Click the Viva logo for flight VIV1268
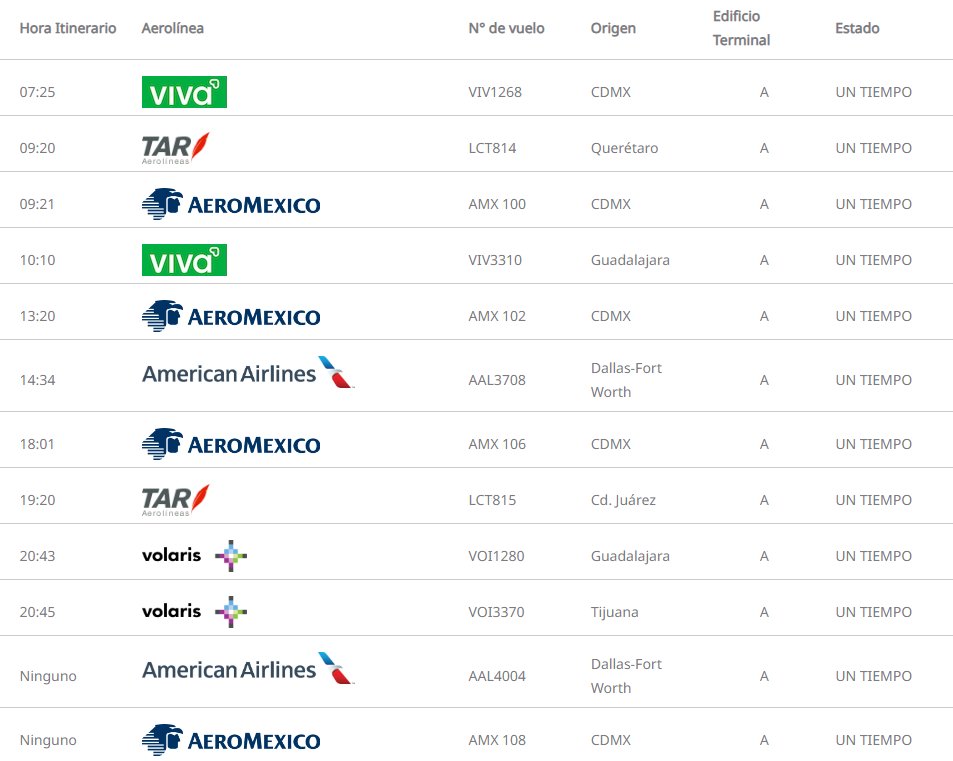Image resolution: width=953 pixels, height=761 pixels. coord(184,92)
